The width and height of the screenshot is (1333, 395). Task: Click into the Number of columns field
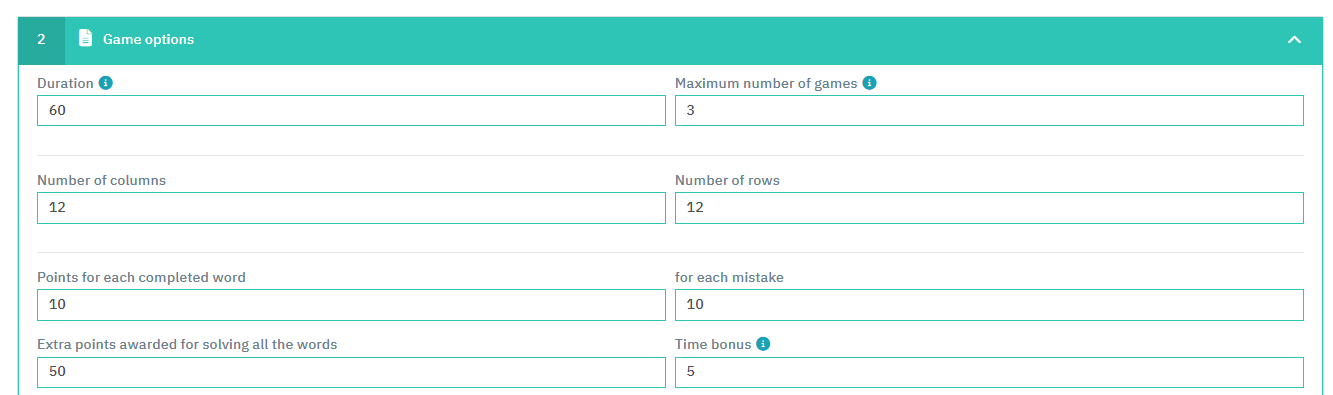[x=351, y=208]
